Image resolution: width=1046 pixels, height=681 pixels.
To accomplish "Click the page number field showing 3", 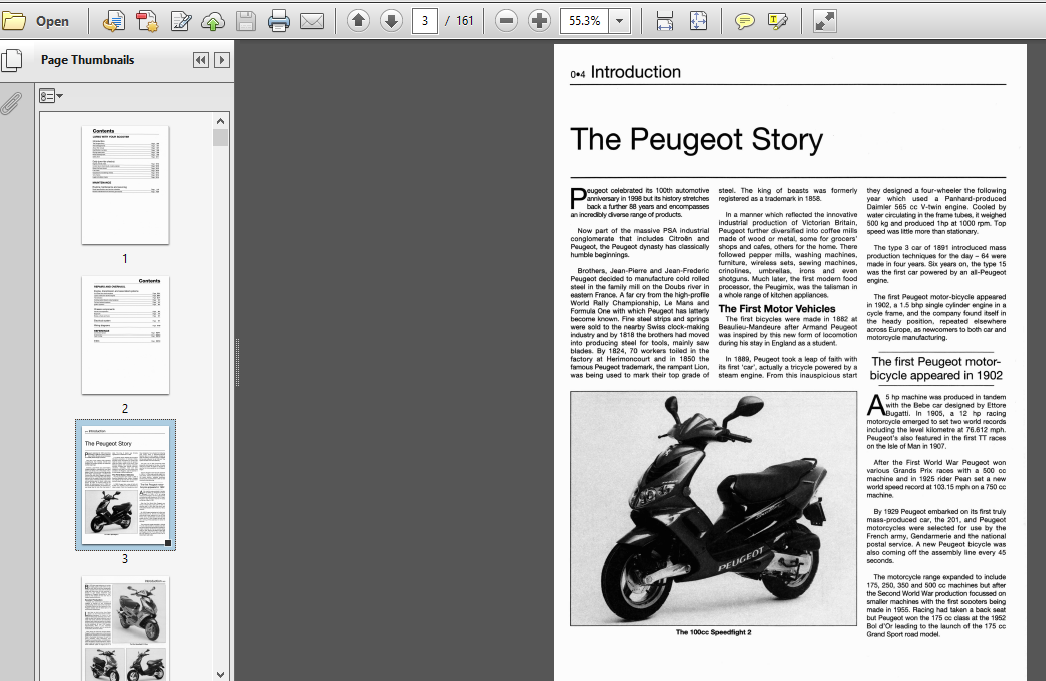I will point(424,21).
